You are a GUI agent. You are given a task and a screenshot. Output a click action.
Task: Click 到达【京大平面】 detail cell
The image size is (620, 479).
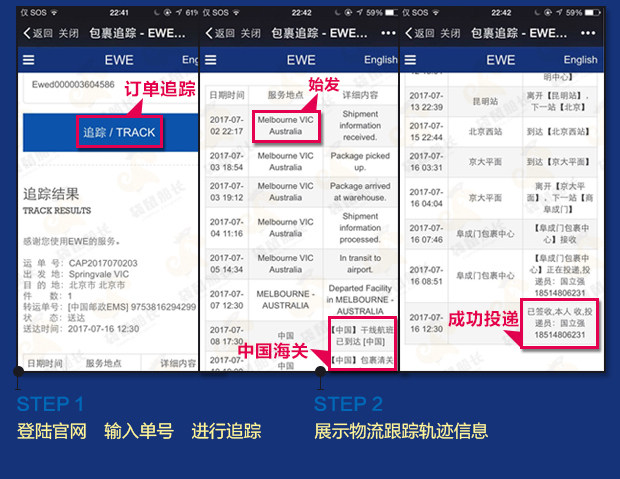558,162
